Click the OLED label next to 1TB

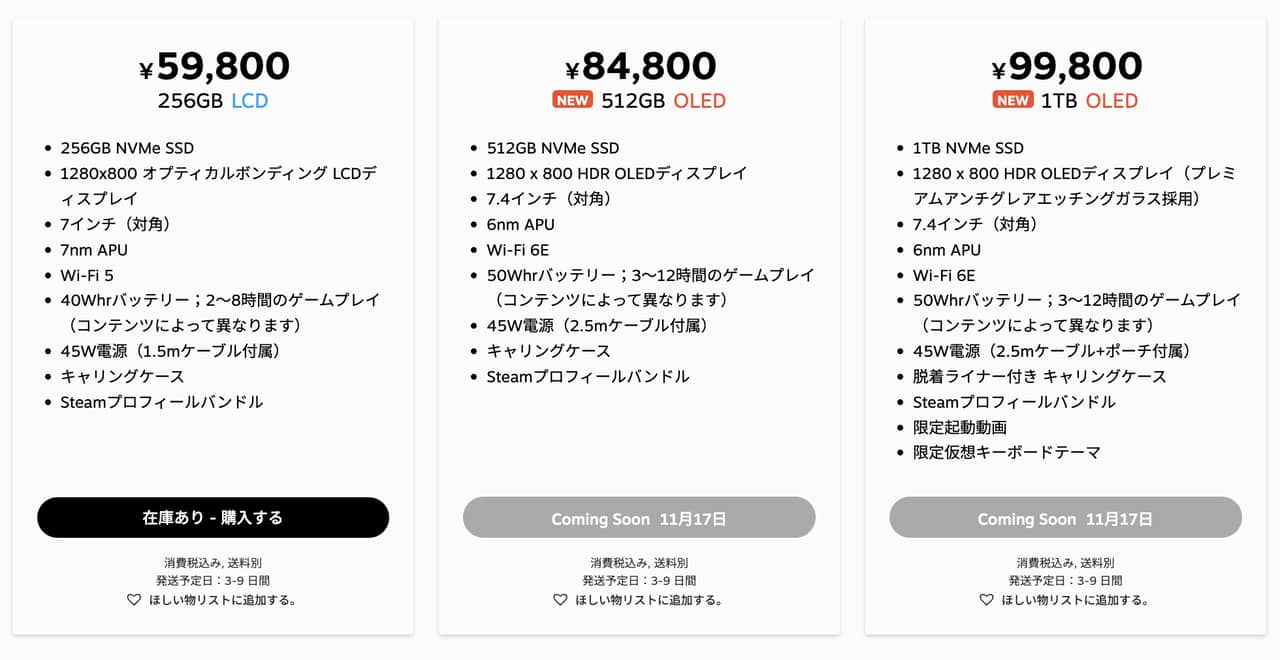click(x=1112, y=101)
